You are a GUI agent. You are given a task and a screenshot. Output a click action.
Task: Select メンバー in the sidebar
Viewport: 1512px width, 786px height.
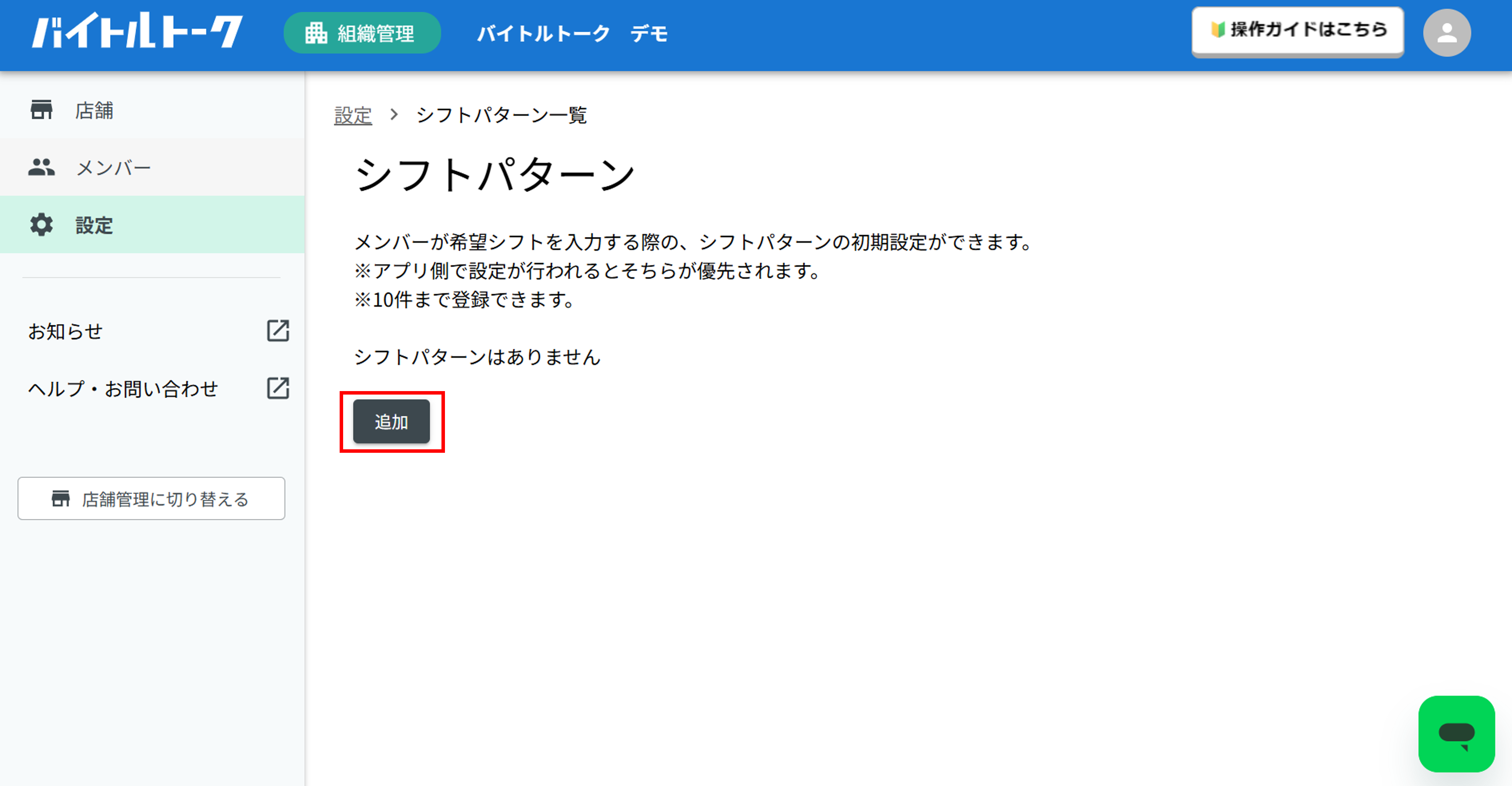pos(152,167)
